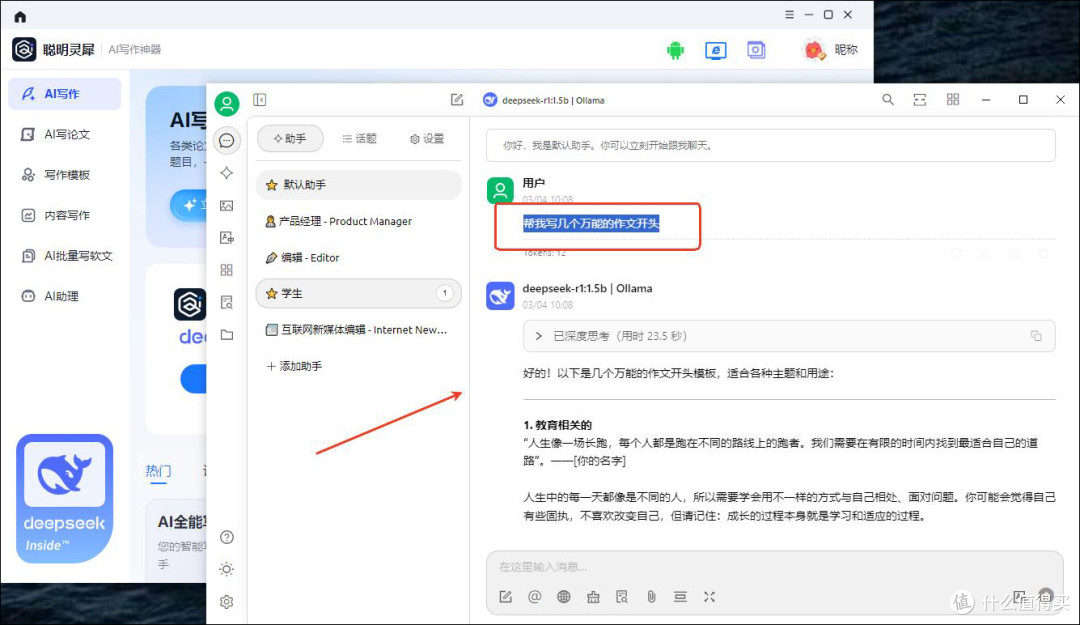The width and height of the screenshot is (1080, 625).
Task: Toggle the light/dark theme sun icon
Action: pyautogui.click(x=227, y=569)
